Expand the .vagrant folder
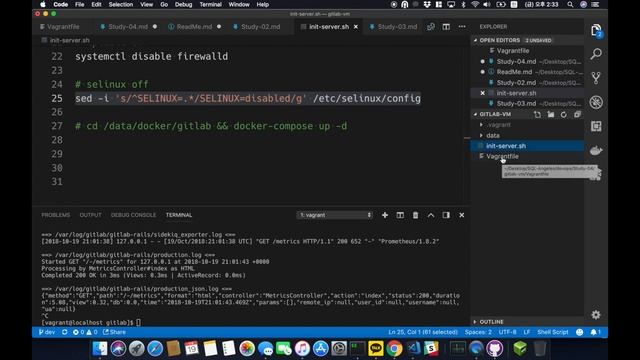The width and height of the screenshot is (640, 360). 498,125
